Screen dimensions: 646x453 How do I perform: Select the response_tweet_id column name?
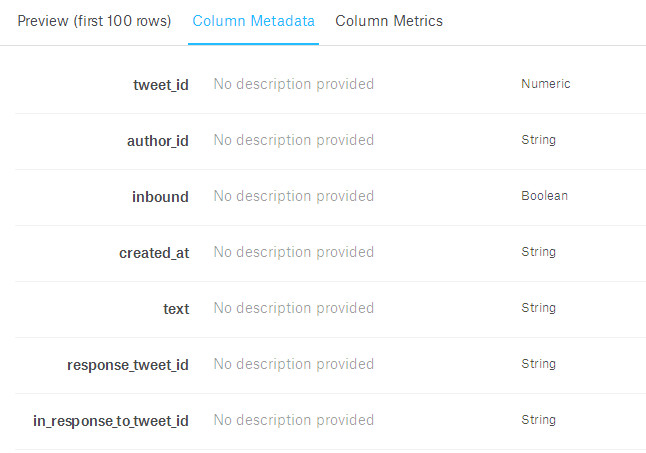[128, 365]
